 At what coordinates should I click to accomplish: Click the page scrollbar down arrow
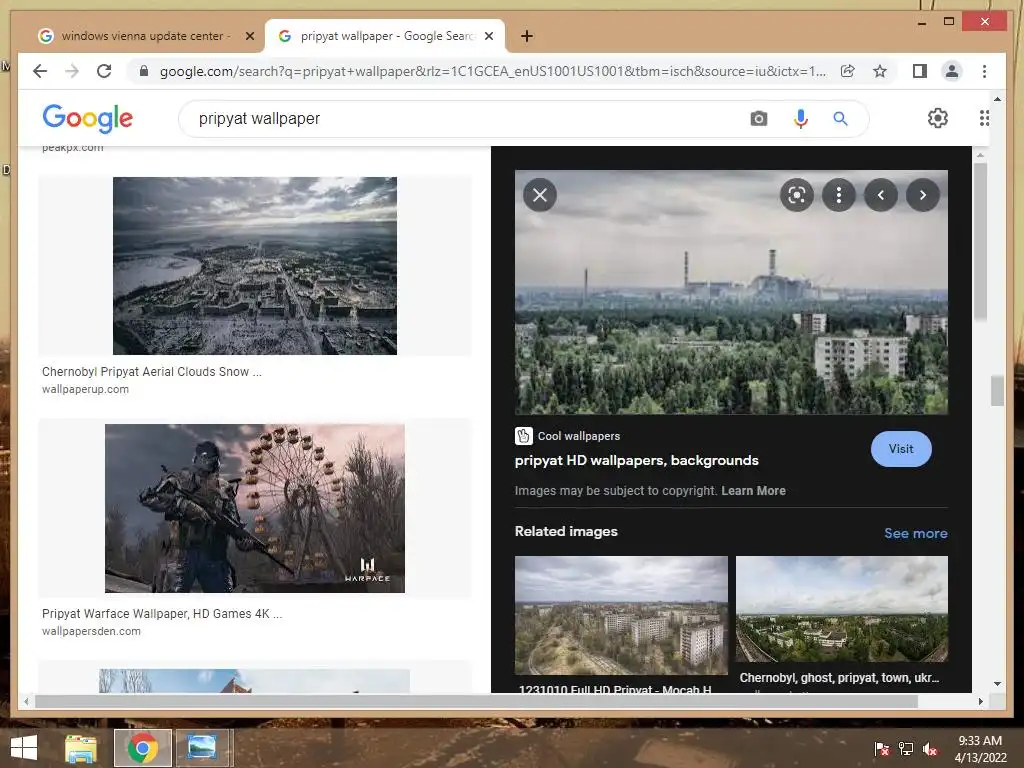click(x=997, y=684)
